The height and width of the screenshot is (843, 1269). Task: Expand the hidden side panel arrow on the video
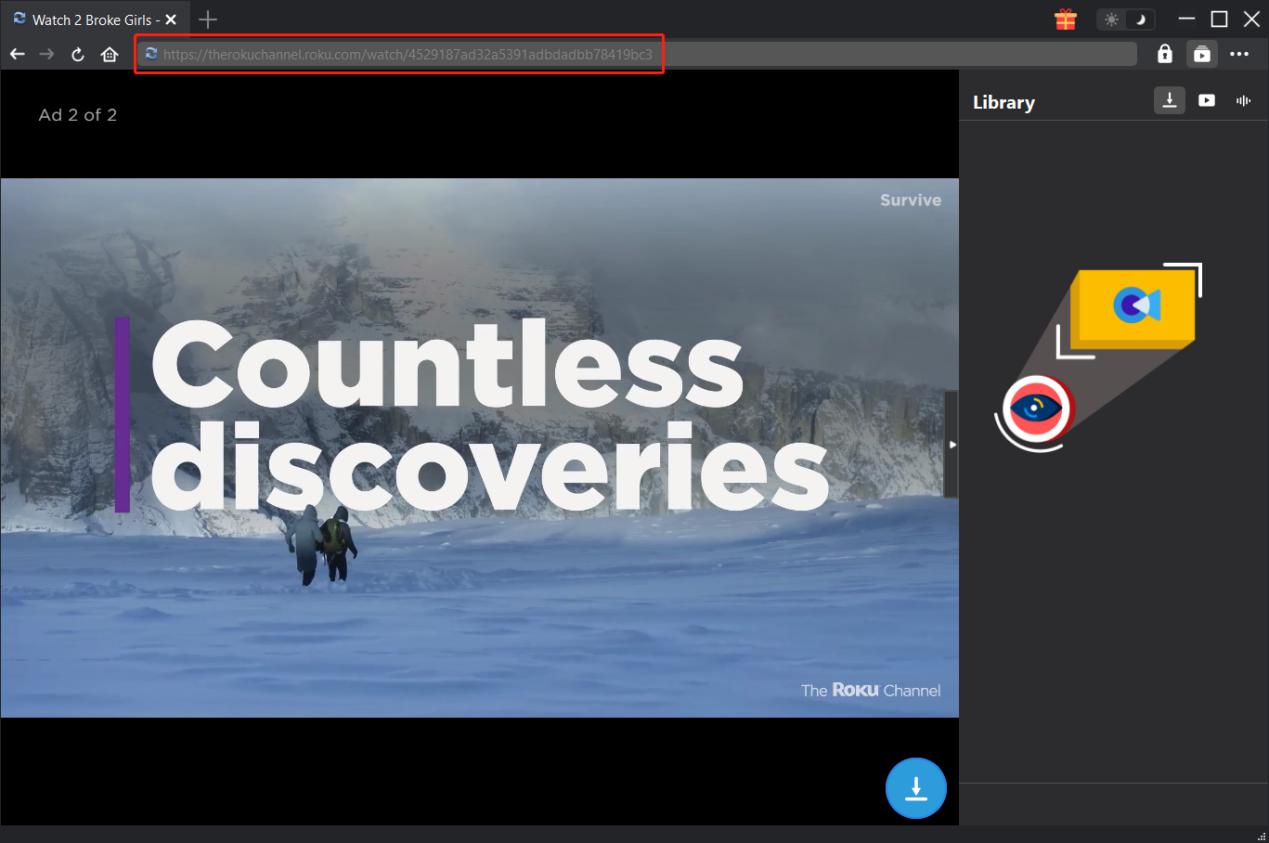tap(951, 443)
